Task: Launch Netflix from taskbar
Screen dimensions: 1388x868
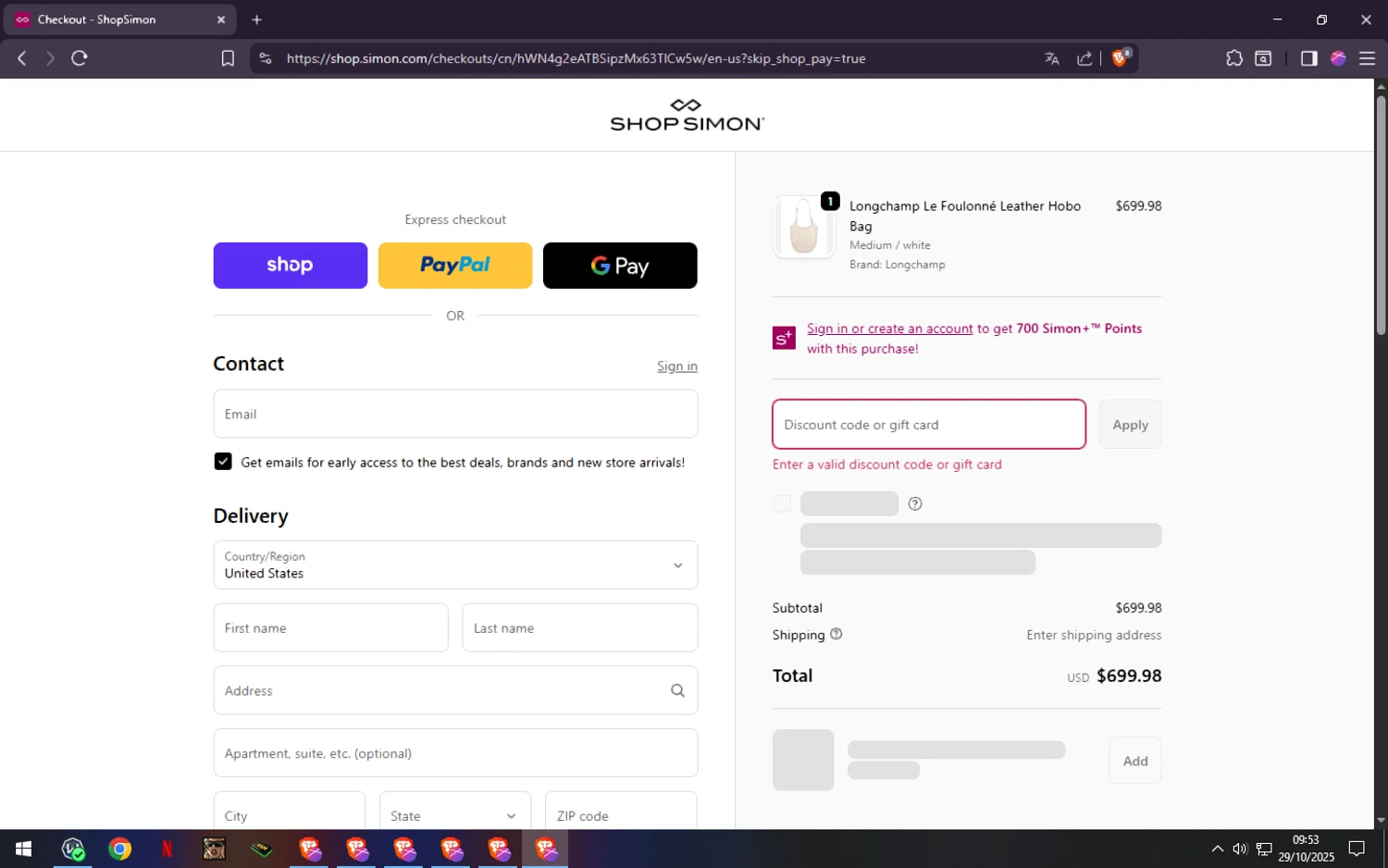Action: [167, 849]
